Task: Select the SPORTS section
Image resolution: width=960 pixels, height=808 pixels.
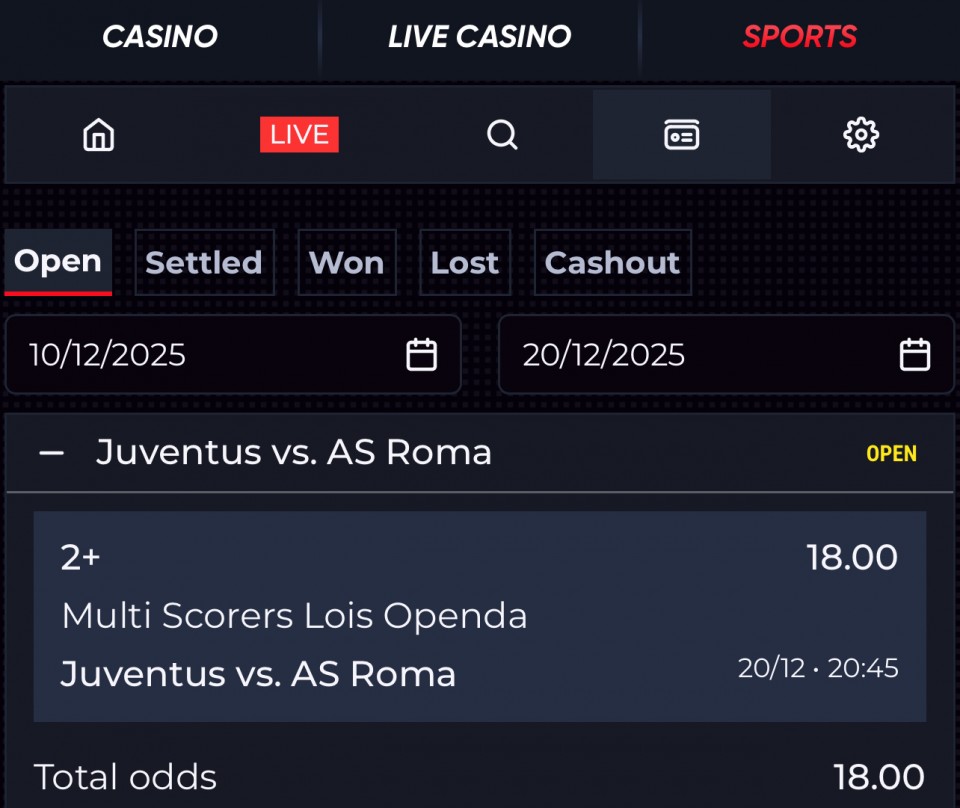Action: [x=800, y=37]
